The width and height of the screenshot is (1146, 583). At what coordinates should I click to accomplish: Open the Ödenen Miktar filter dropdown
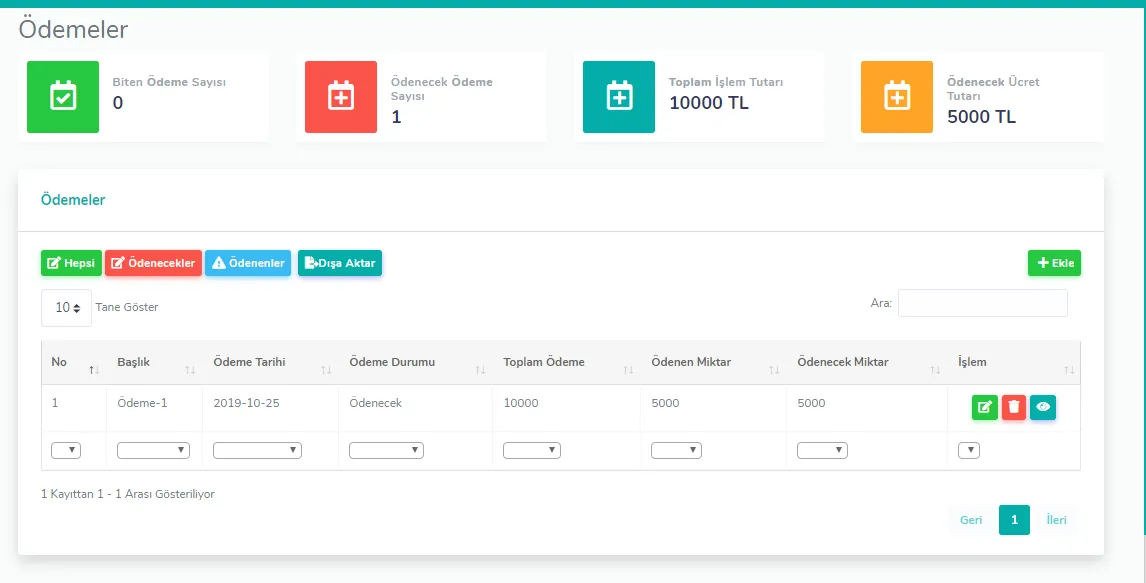pyautogui.click(x=676, y=451)
